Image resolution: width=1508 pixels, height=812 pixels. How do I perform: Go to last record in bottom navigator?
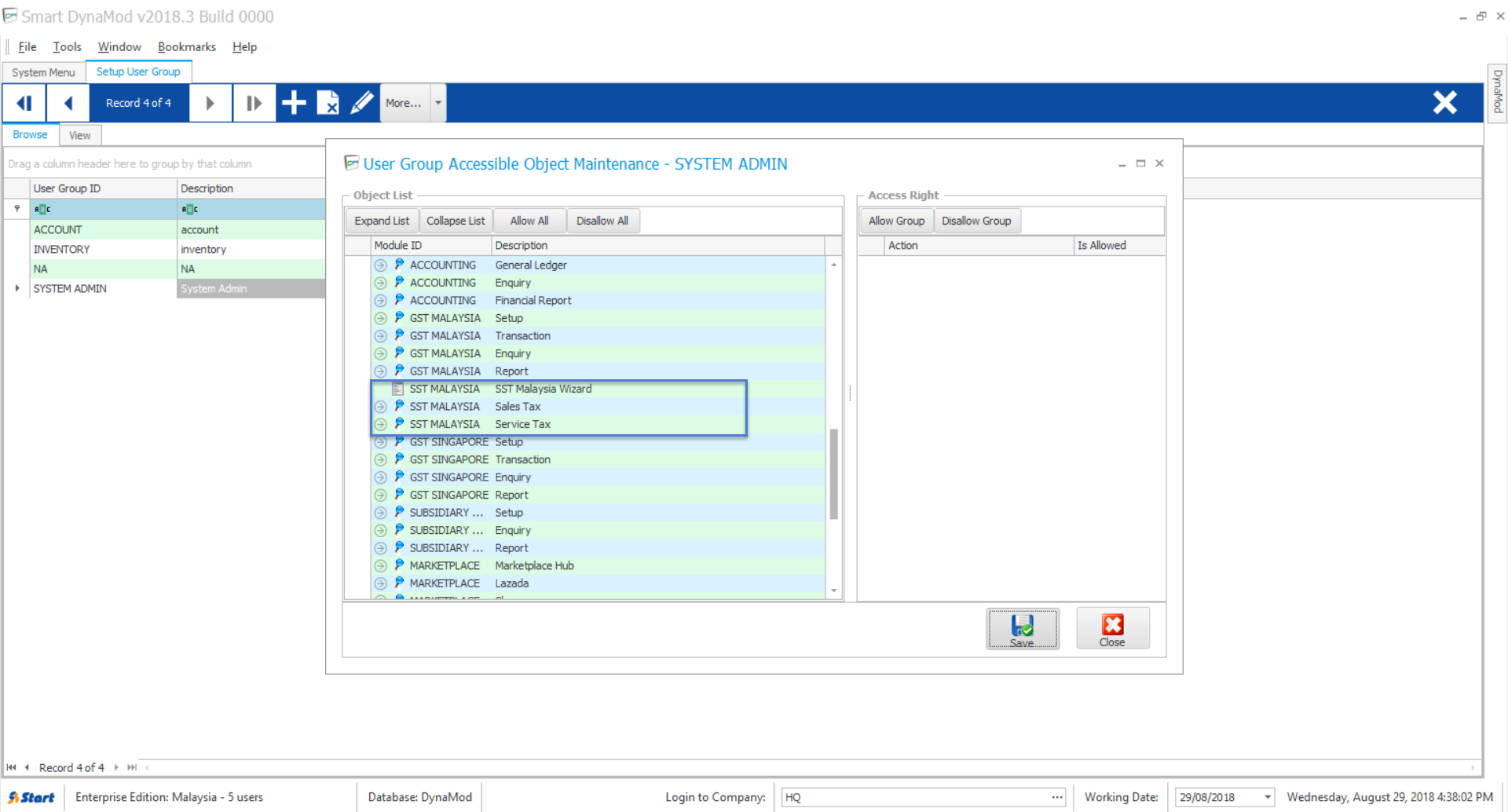pos(132,767)
